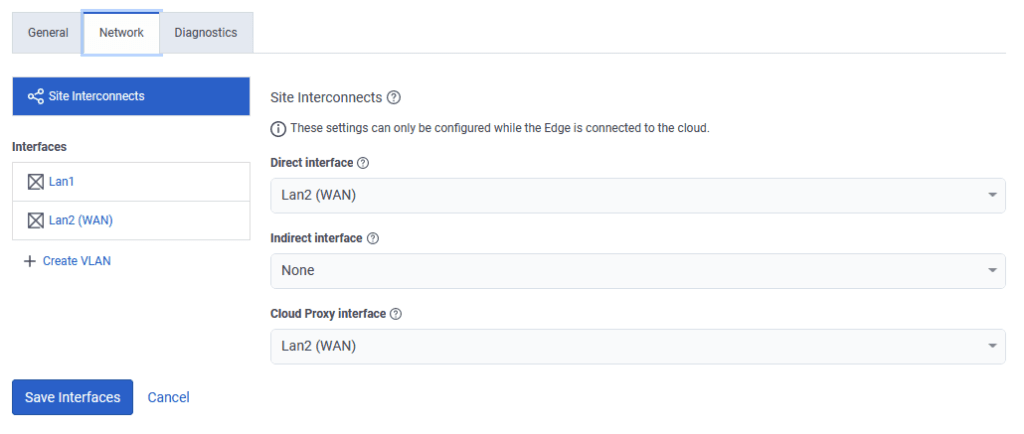
Task: Open the Site Interconnects heading help icon
Action: [394, 98]
